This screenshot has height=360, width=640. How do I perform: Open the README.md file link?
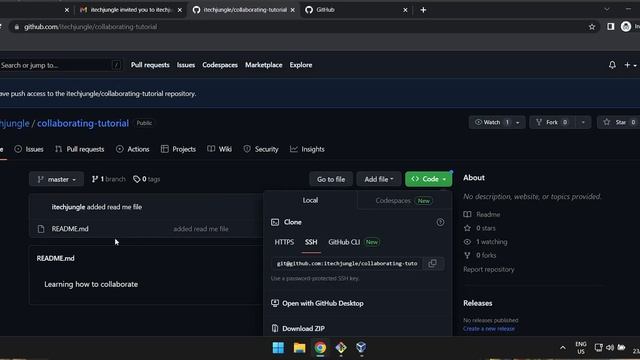pos(70,229)
